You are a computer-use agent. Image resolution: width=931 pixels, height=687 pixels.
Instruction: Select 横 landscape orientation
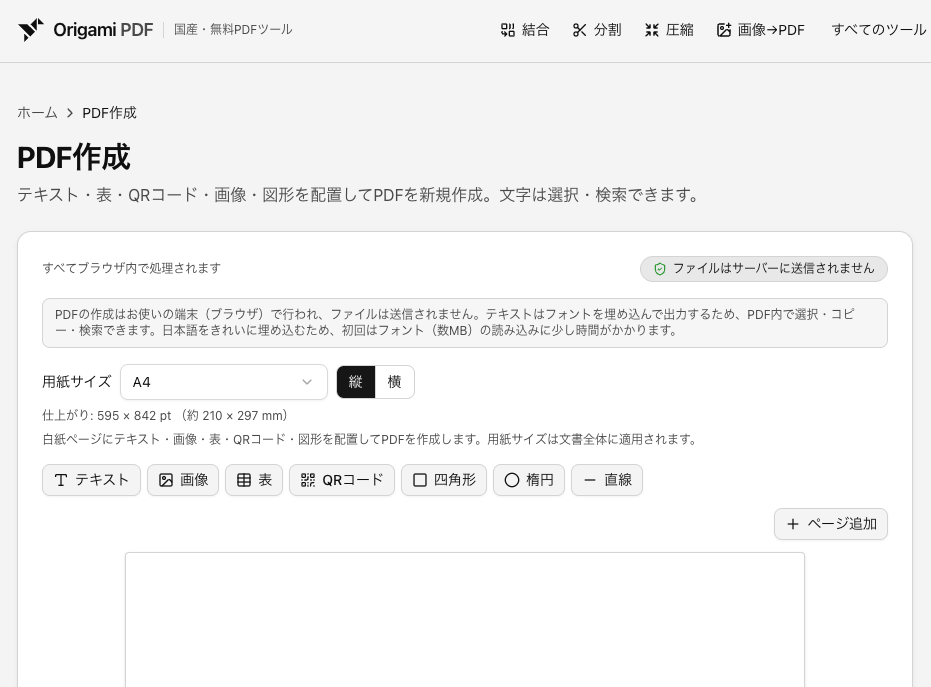tap(394, 382)
